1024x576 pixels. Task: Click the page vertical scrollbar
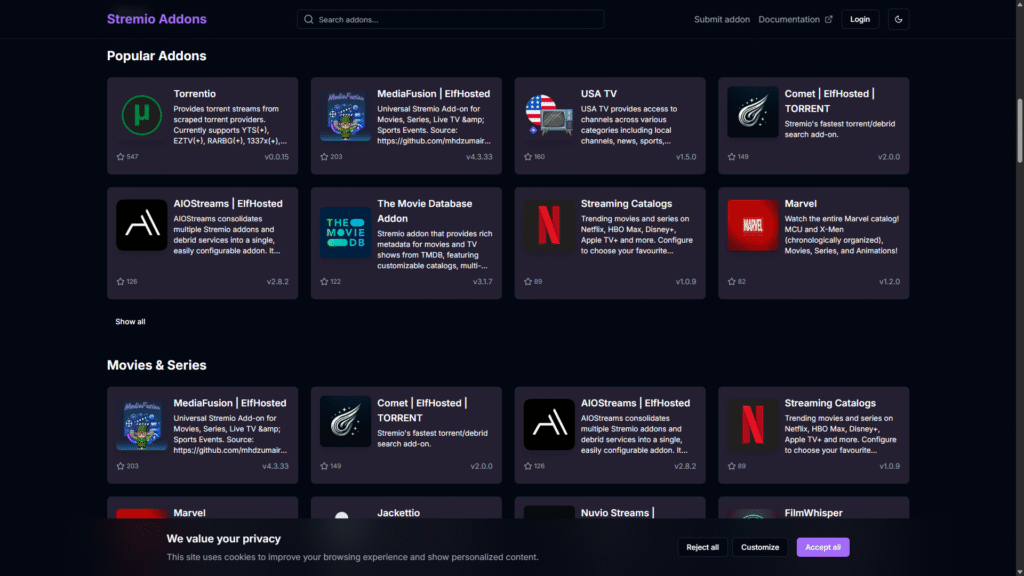[x=1019, y=131]
